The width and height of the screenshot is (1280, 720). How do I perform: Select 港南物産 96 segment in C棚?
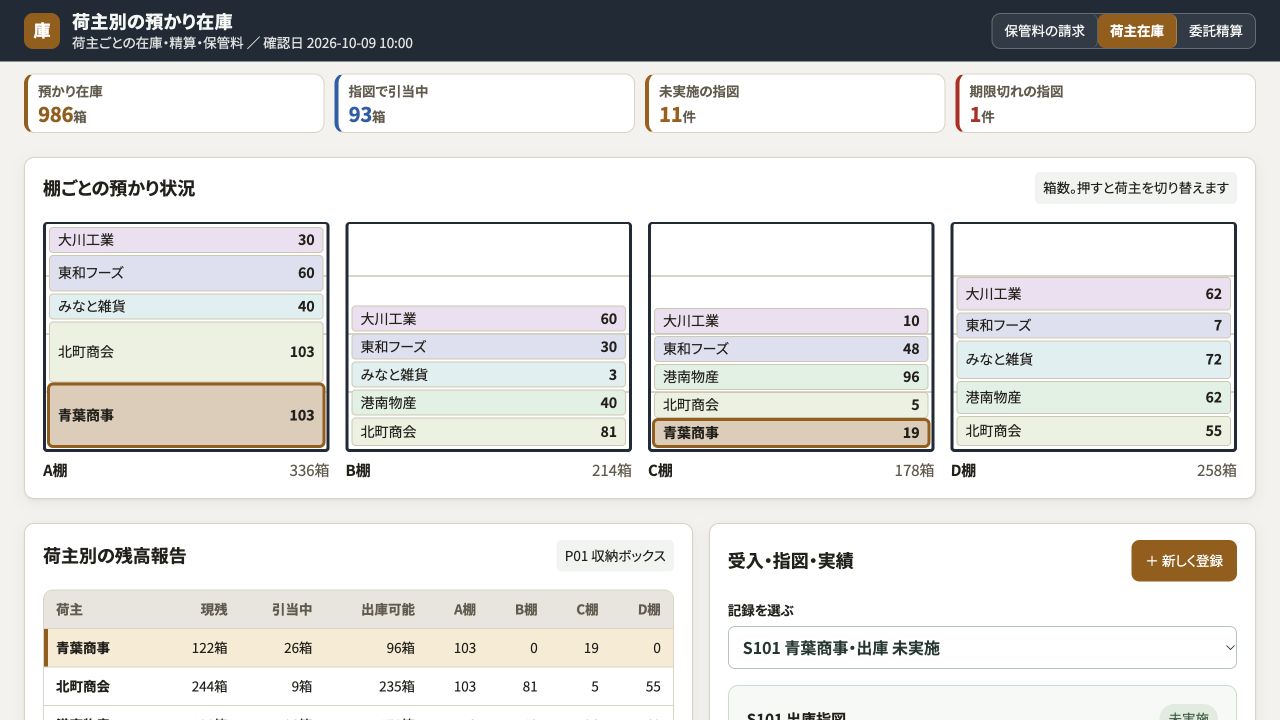[x=791, y=377]
